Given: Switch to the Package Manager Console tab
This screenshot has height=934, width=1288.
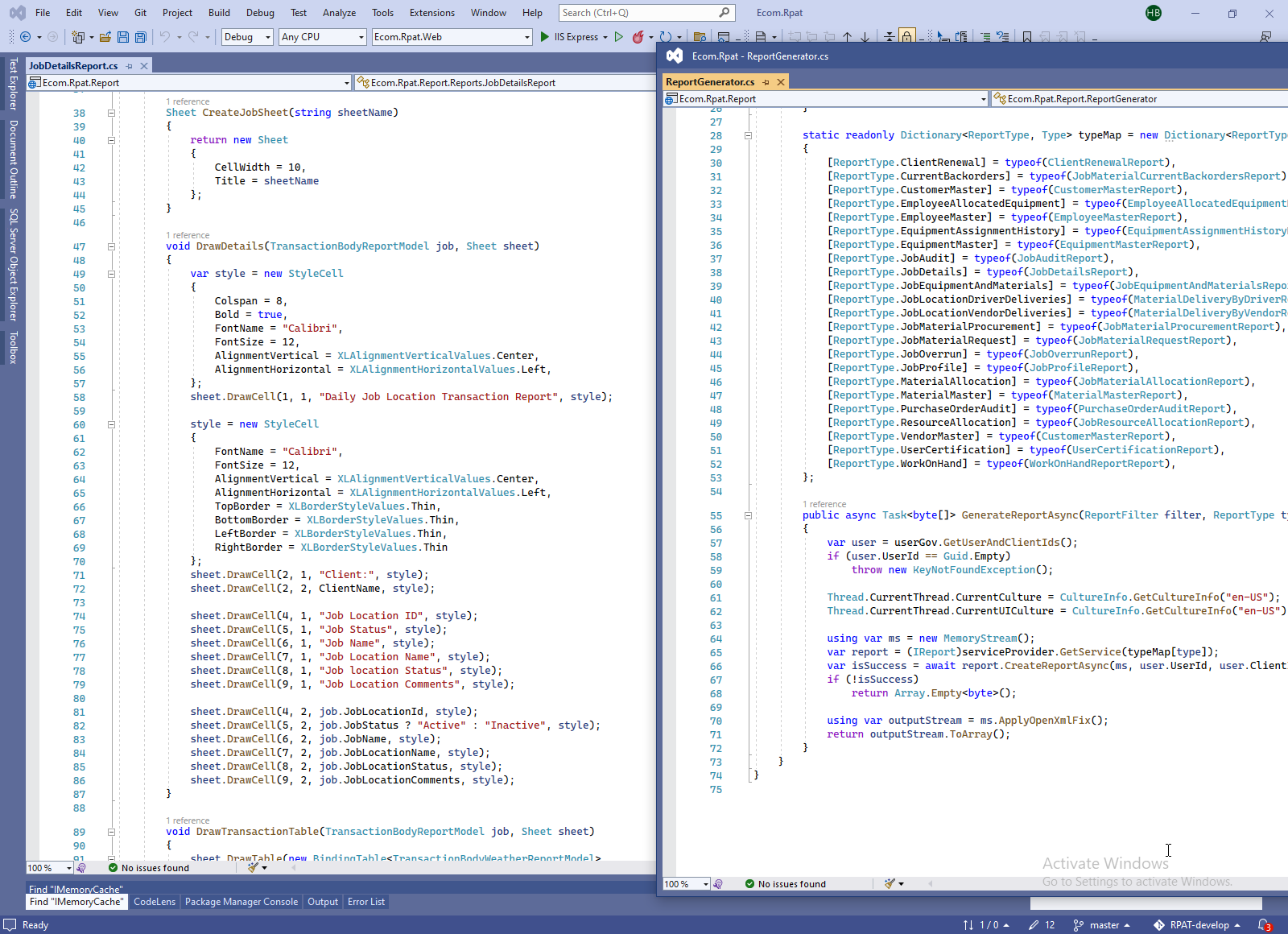Looking at the screenshot, I should [241, 902].
